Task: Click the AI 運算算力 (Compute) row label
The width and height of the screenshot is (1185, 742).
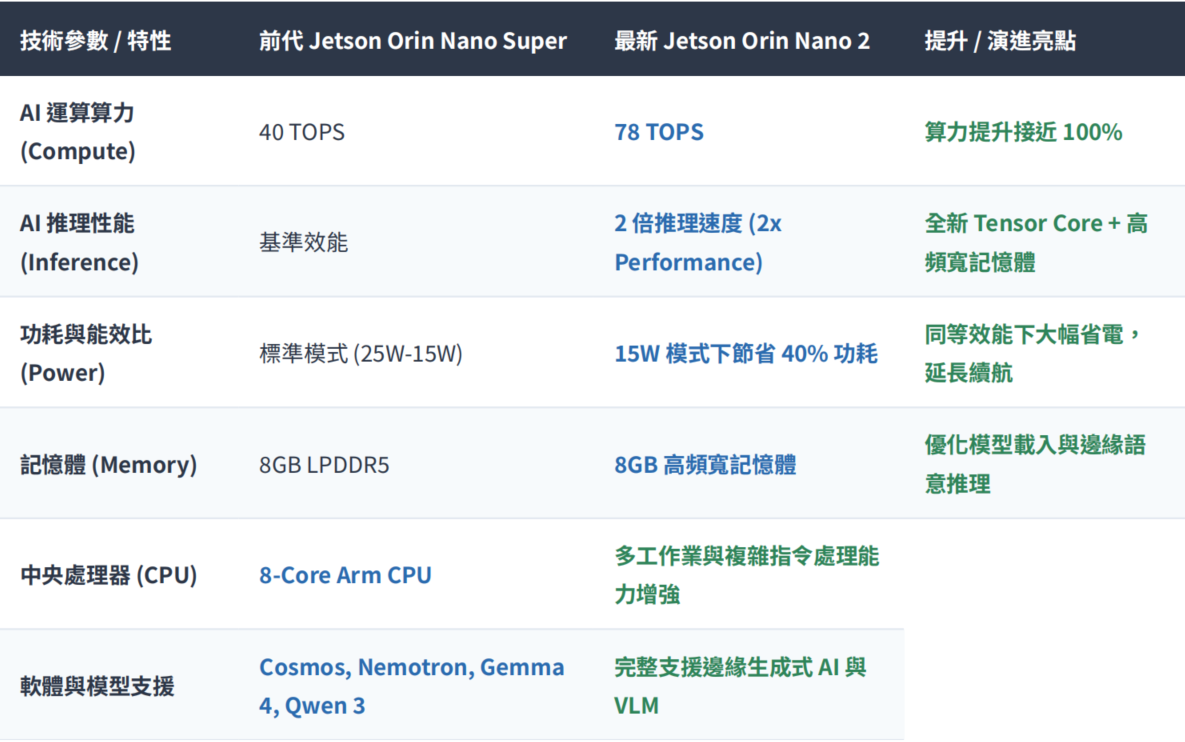Action: pyautogui.click(x=78, y=132)
